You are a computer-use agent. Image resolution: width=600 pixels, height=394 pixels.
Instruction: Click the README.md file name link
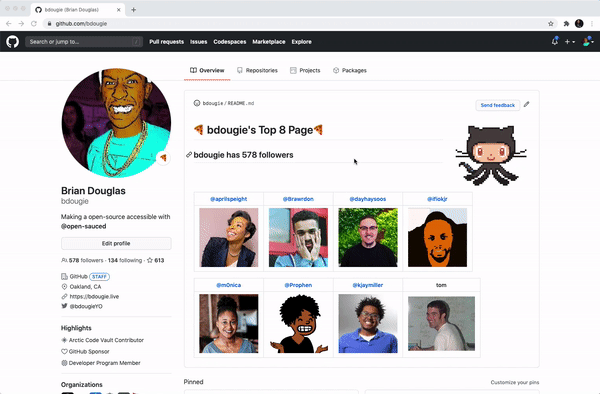pyautogui.click(x=241, y=103)
